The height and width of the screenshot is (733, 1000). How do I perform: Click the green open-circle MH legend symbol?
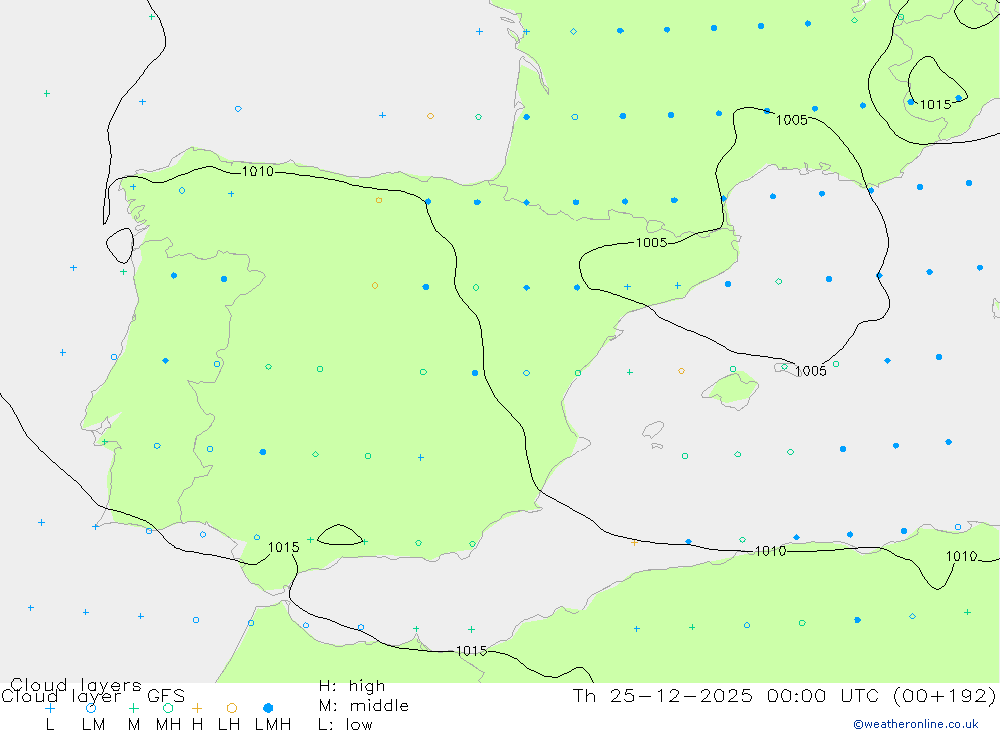tap(168, 708)
